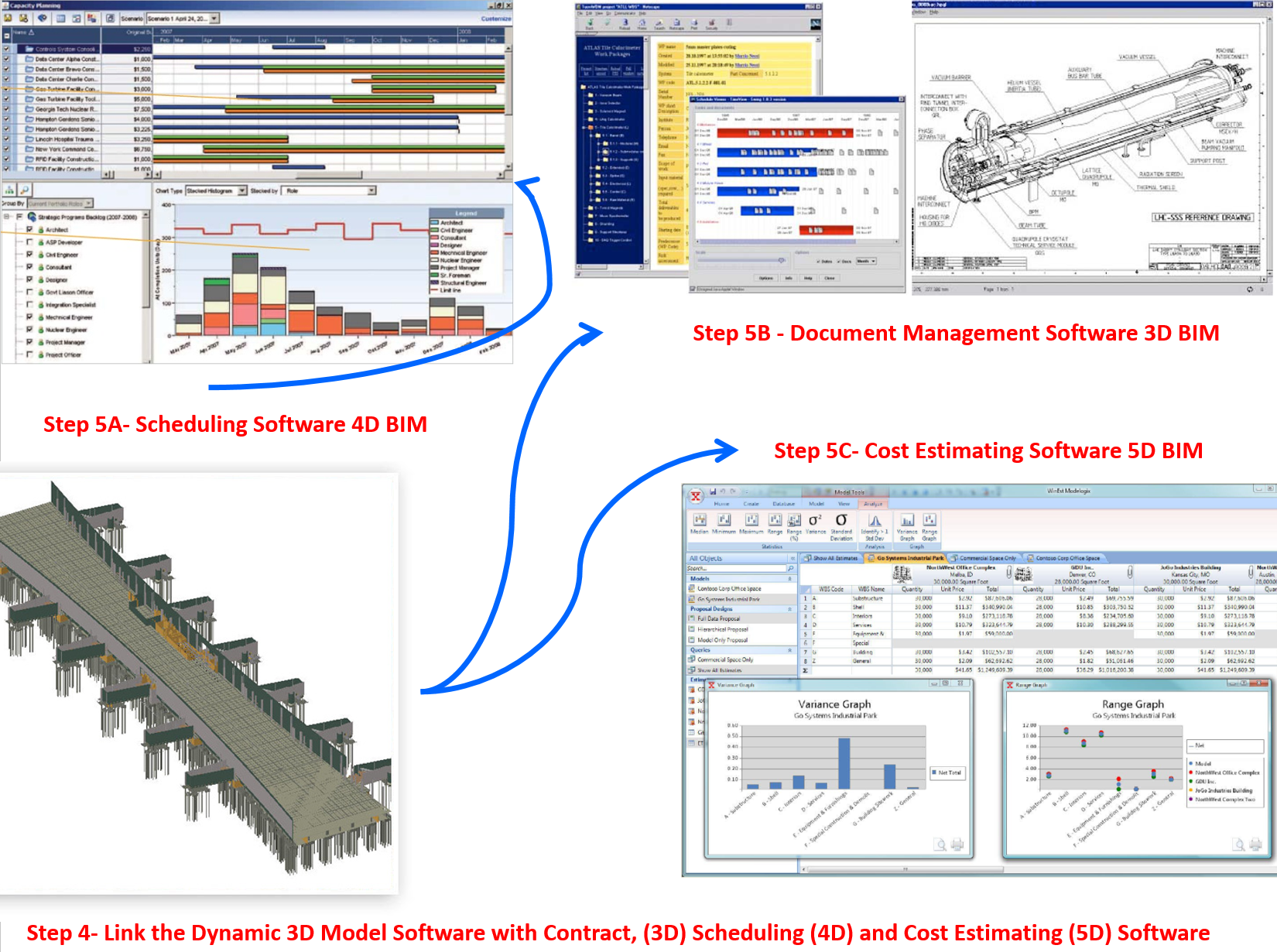
Task: Click the hierarchy icon above Group By
Action: (x=9, y=190)
